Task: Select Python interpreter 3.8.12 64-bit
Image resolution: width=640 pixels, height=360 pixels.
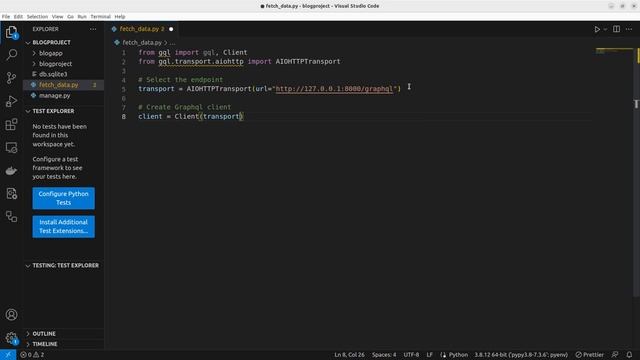Action: click(521, 355)
